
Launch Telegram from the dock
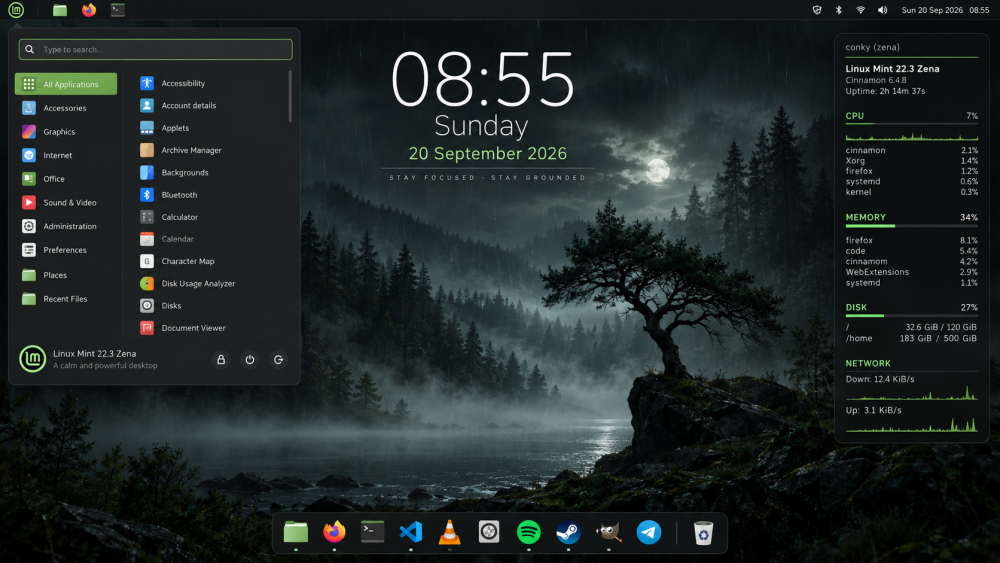pos(649,532)
